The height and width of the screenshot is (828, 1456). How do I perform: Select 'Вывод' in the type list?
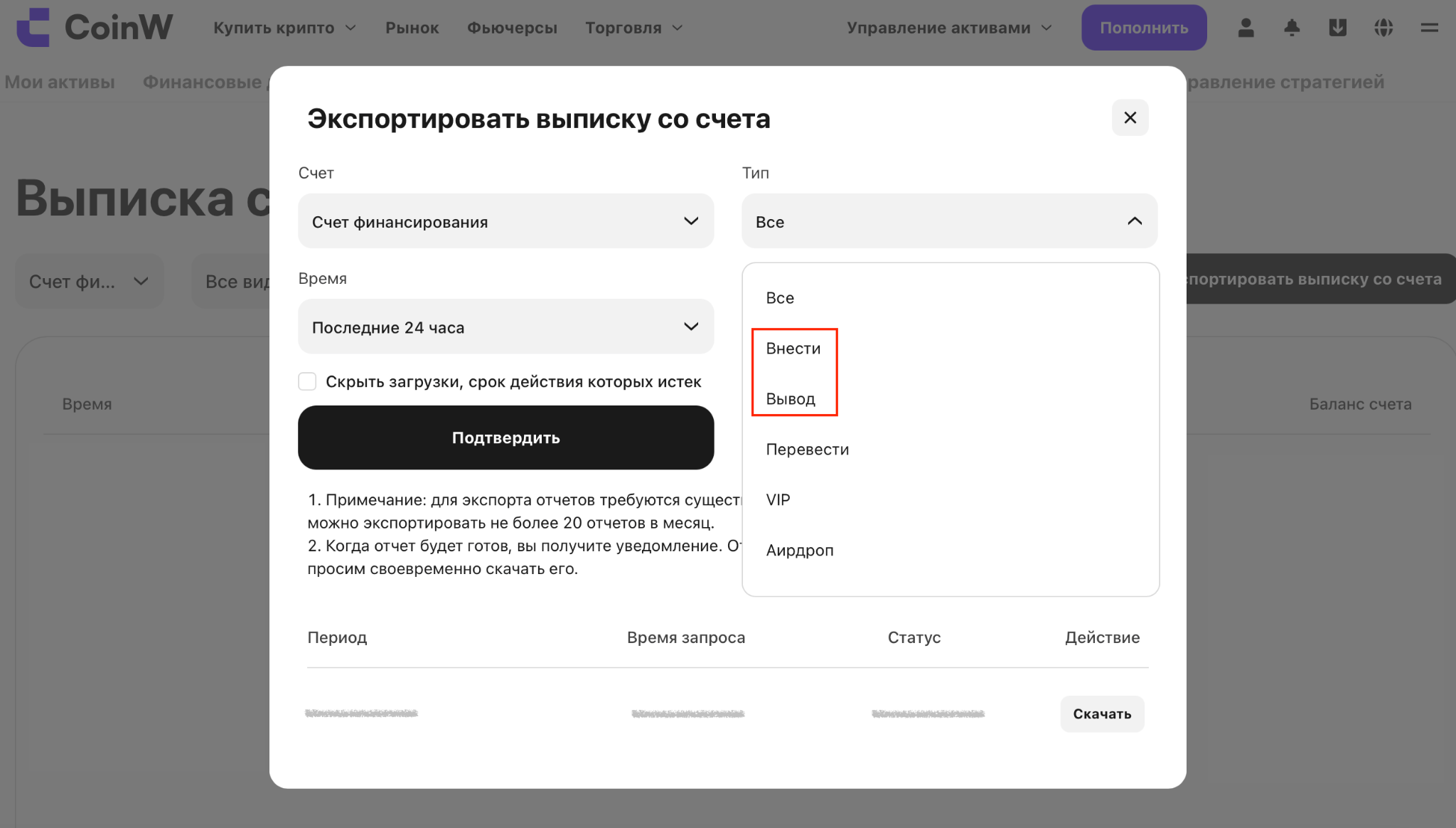[791, 399]
